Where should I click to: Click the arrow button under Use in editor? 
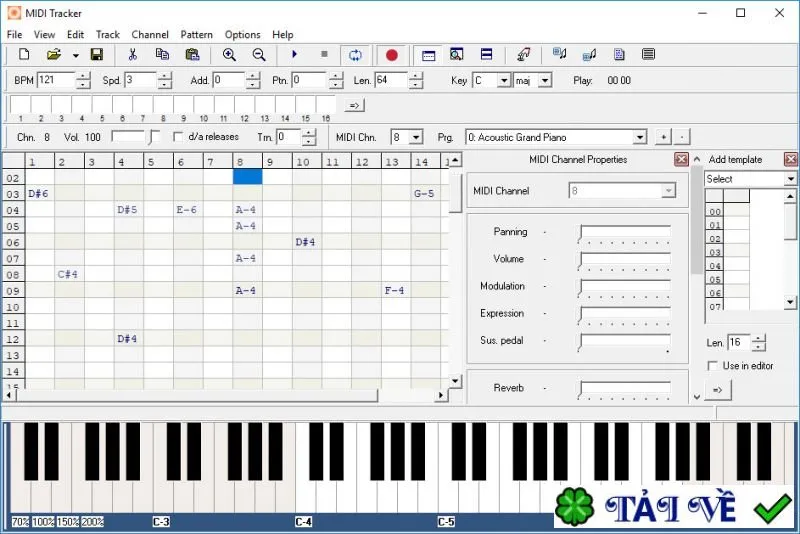click(x=718, y=390)
